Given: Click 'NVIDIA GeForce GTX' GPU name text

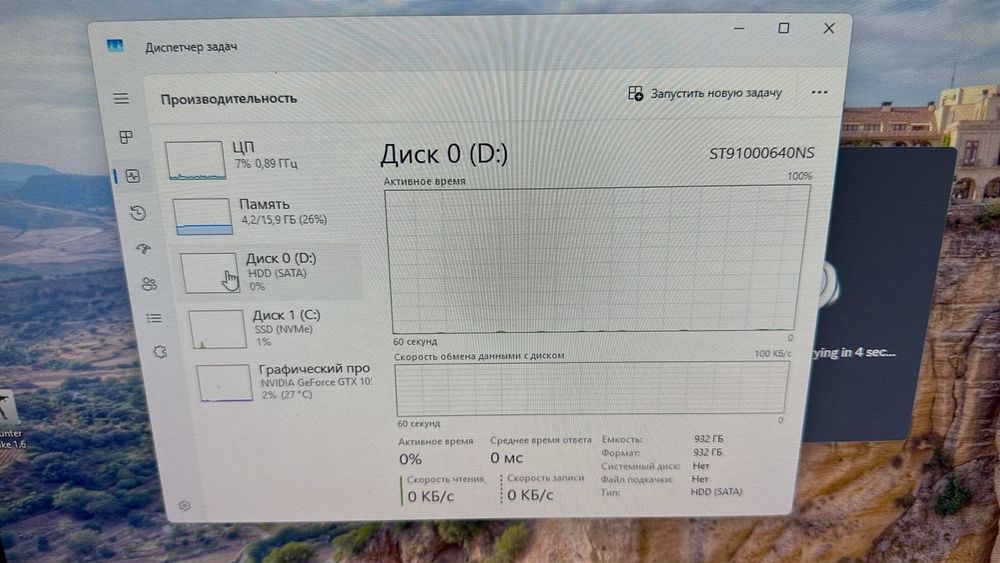Looking at the screenshot, I should click(x=315, y=383).
